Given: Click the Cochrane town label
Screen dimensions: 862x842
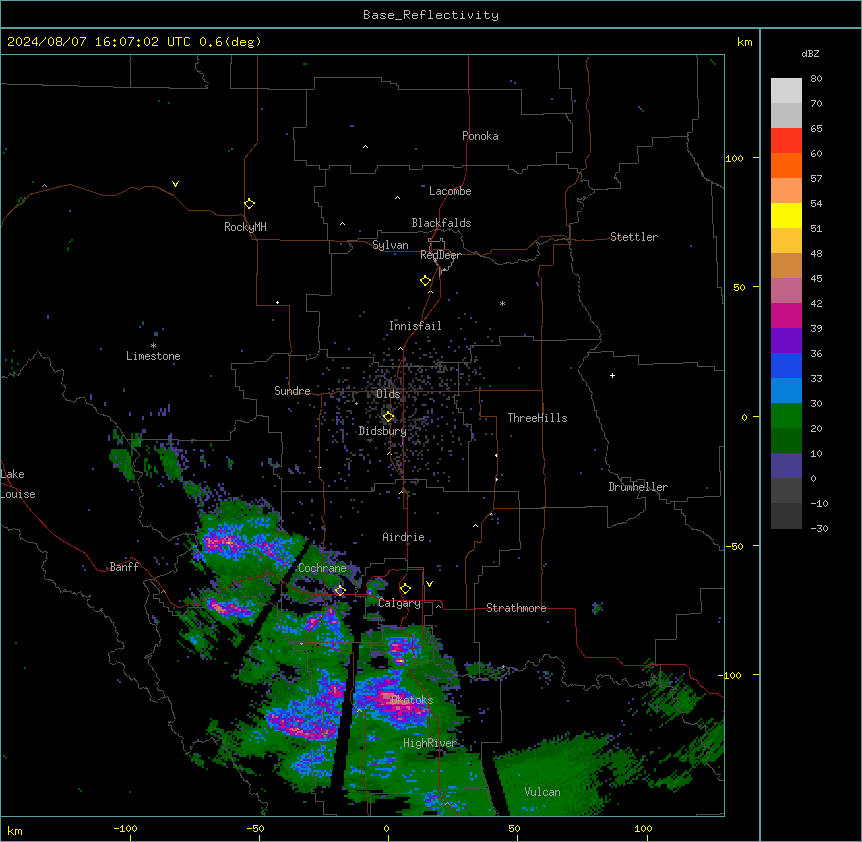Looking at the screenshot, I should tap(322, 568).
